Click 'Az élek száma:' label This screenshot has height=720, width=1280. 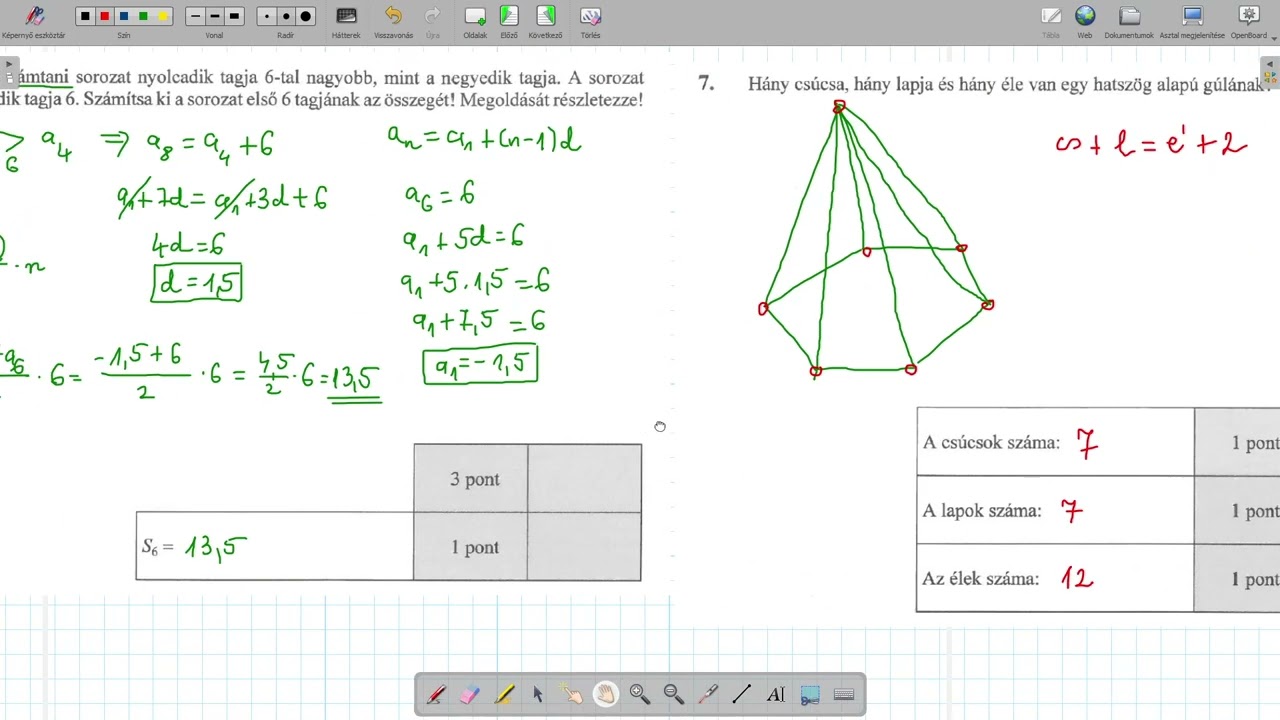981,579
